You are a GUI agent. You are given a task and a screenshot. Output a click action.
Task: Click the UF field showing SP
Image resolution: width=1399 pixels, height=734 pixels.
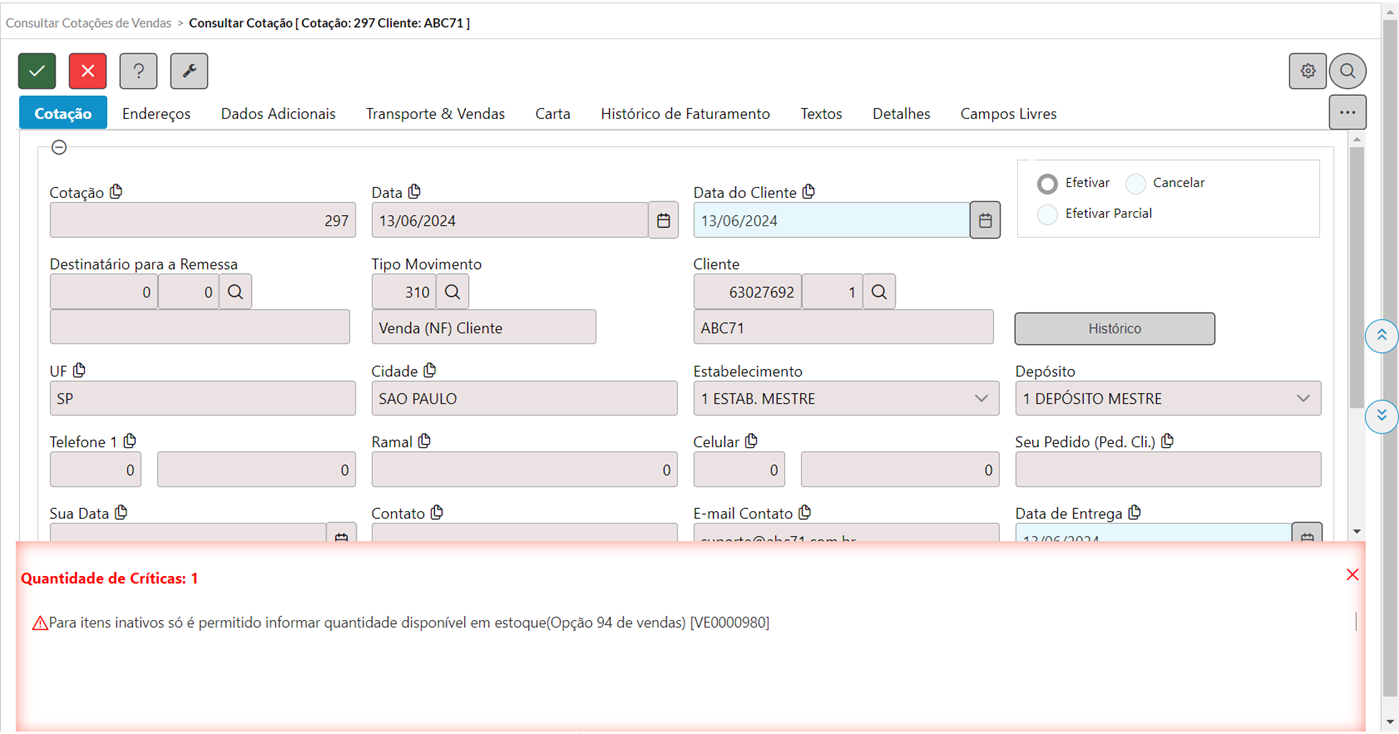[x=202, y=398]
